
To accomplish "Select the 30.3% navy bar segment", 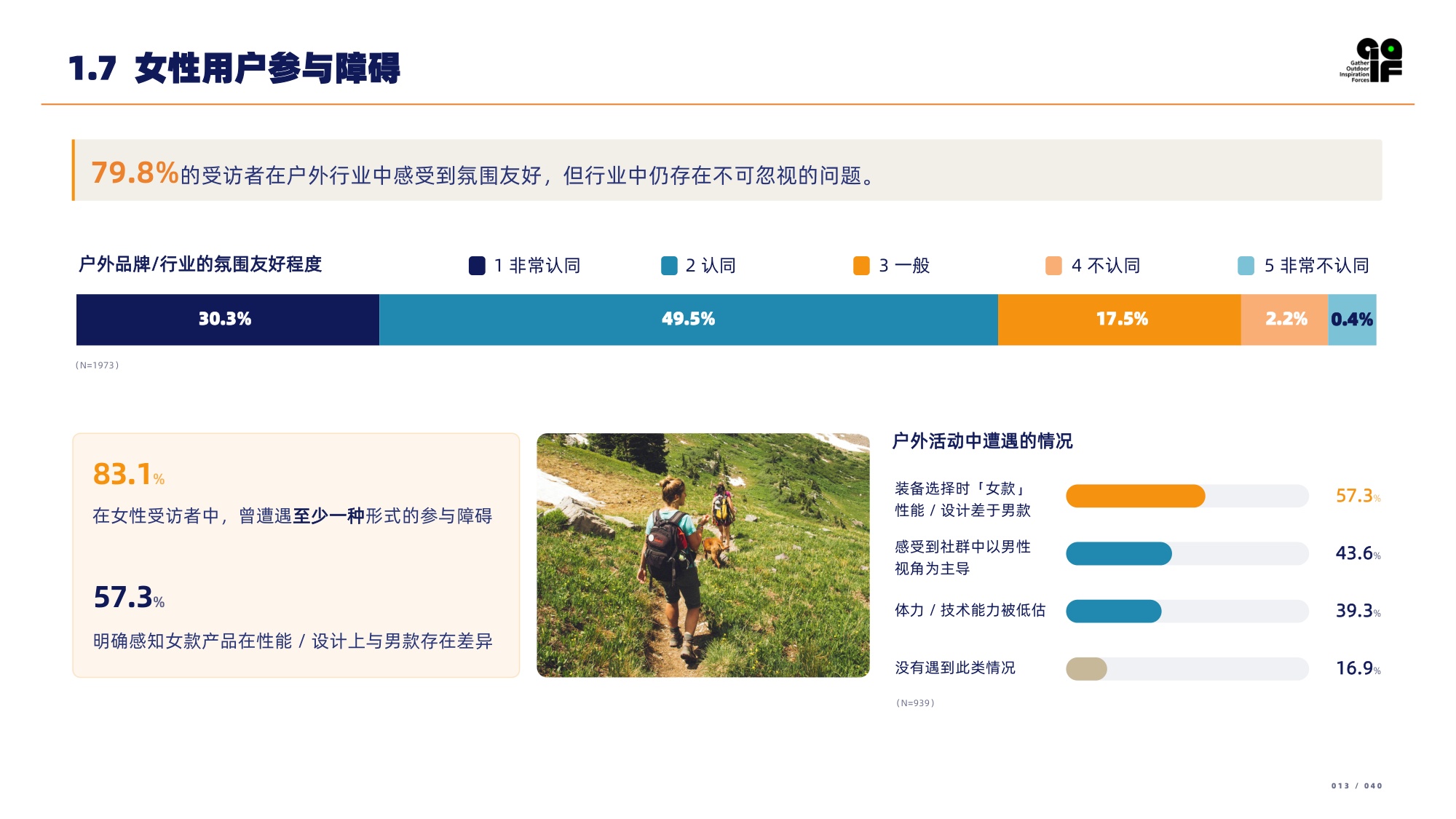I will point(228,320).
